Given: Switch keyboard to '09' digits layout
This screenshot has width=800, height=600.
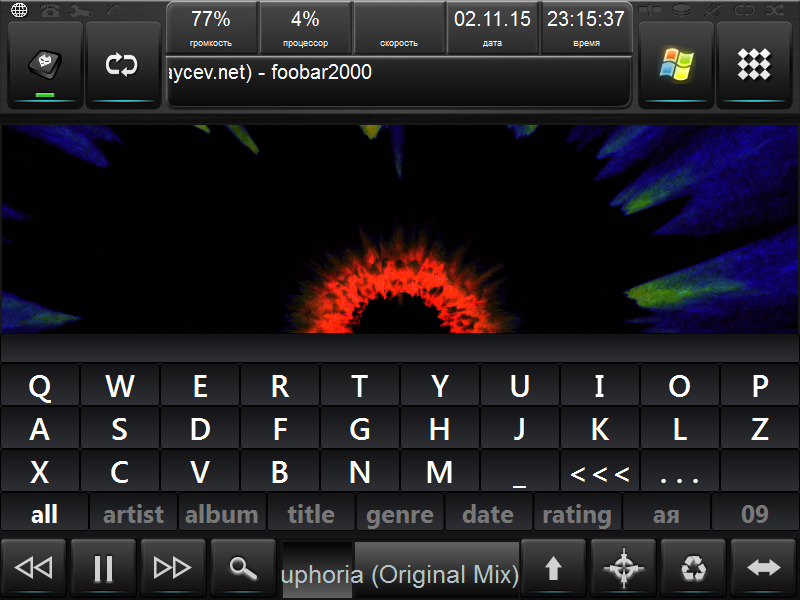Looking at the screenshot, I should coord(754,515).
